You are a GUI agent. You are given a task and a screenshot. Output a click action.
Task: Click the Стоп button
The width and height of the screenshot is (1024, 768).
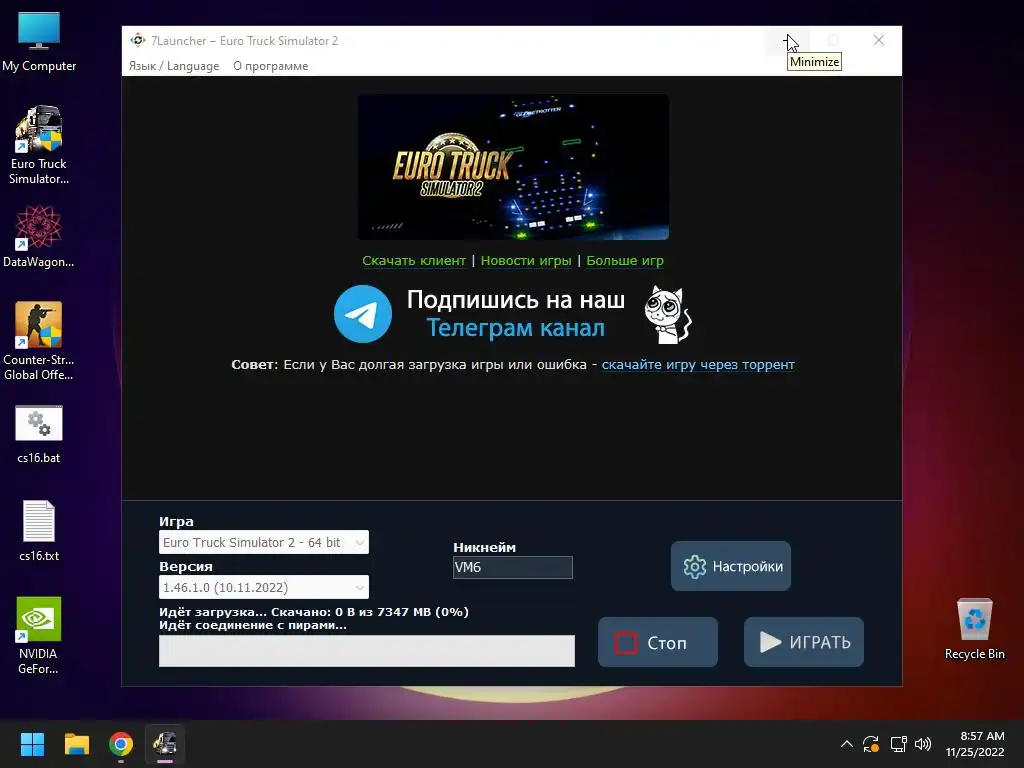(x=658, y=643)
